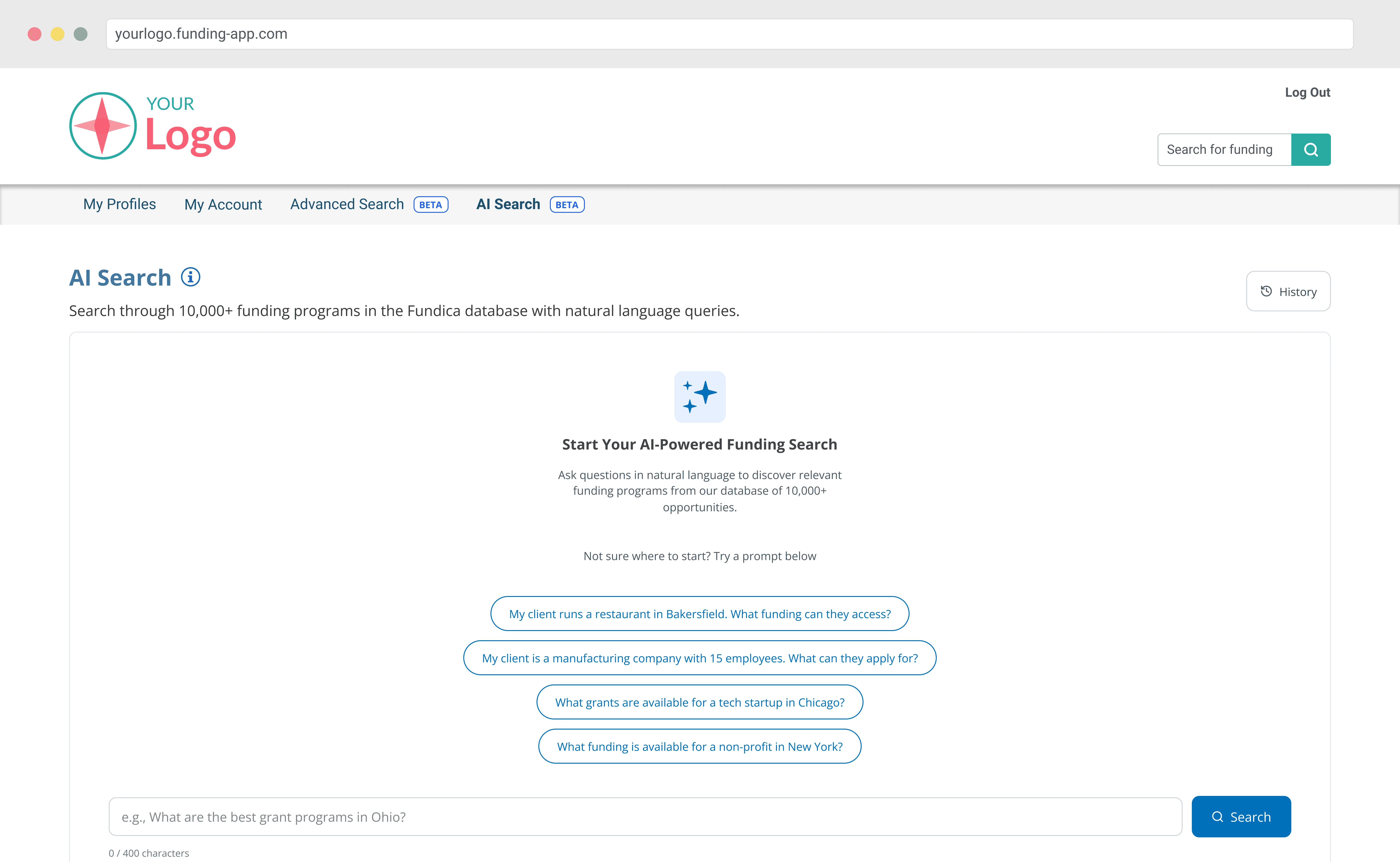Focus the Search for funding field
Screen dimensions: 1400x862
[1225, 149]
